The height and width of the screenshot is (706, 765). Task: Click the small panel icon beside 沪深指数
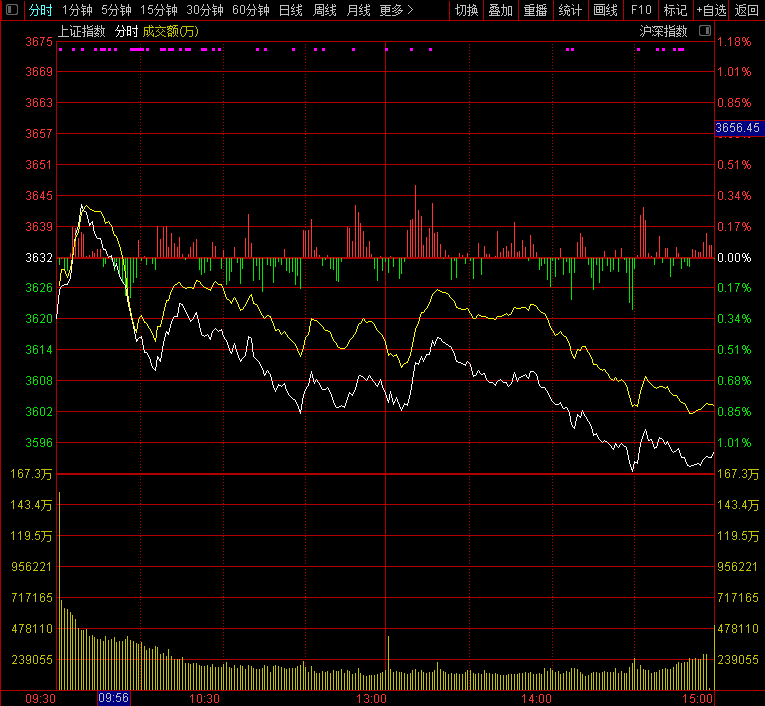[704, 31]
